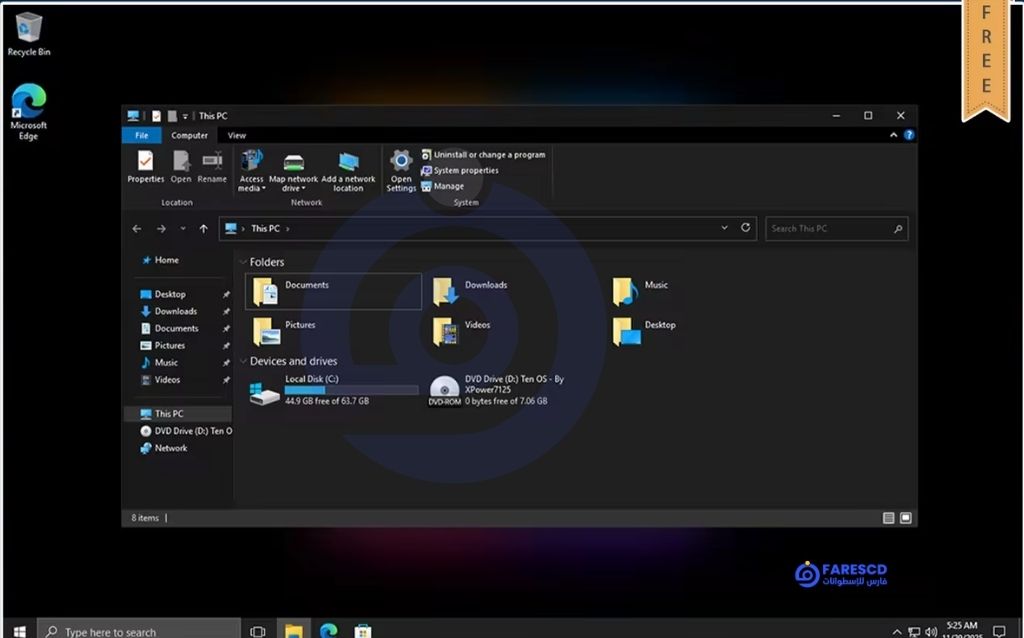The width and height of the screenshot is (1024, 638).
Task: Switch to the View ribbon tab
Action: coord(236,135)
